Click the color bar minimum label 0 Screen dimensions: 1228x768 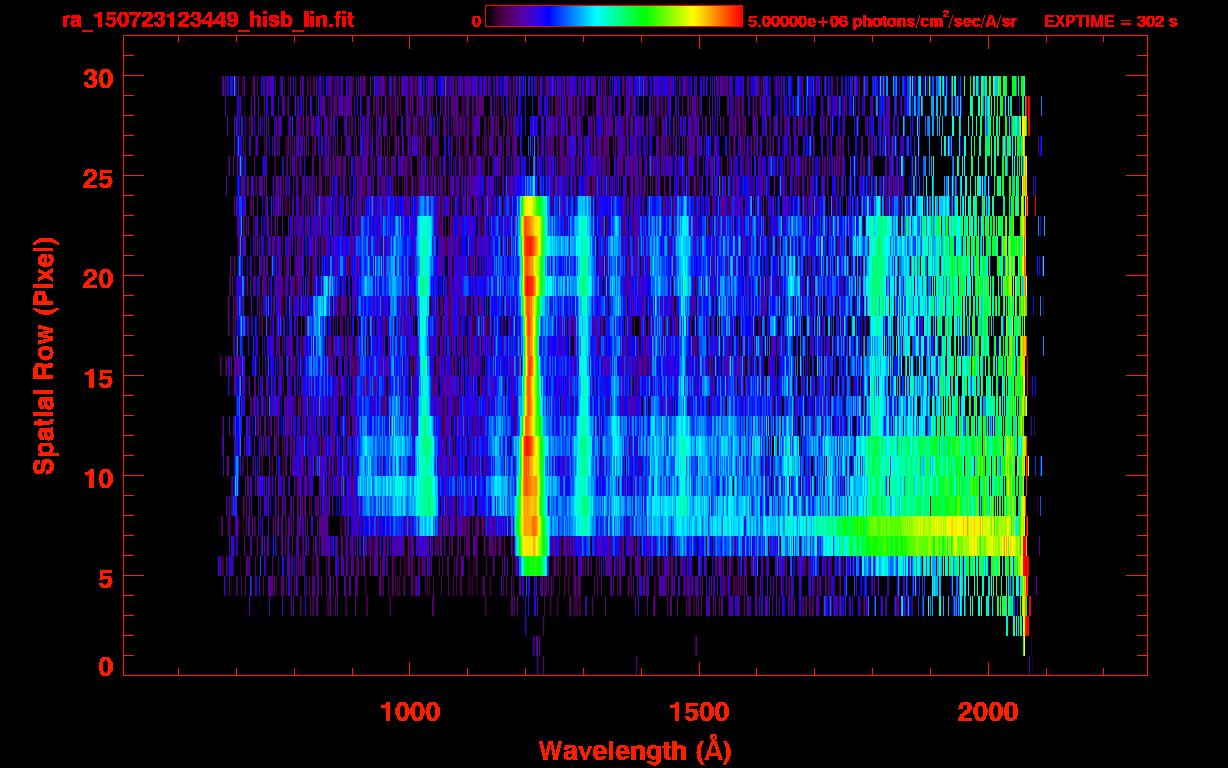click(476, 21)
